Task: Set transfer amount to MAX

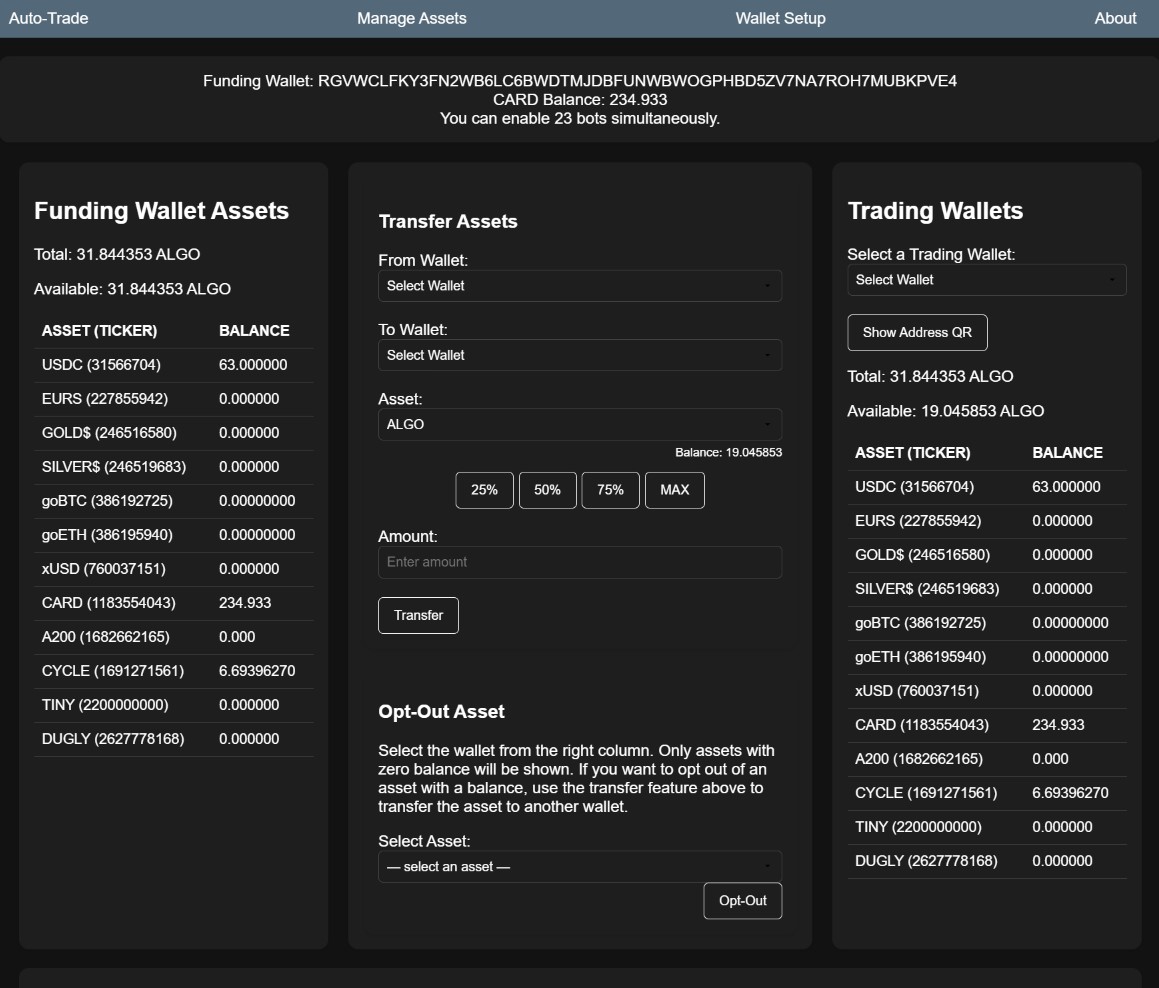Action: click(x=675, y=490)
